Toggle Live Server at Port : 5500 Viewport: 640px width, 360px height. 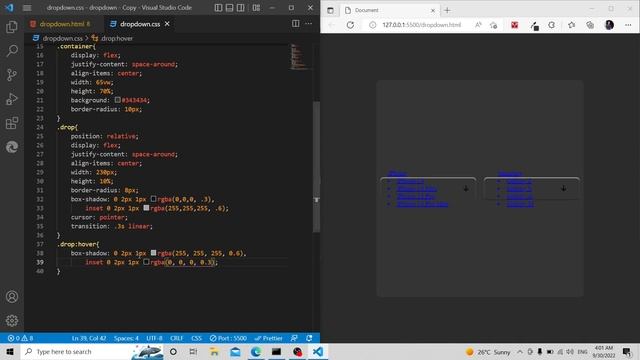228,338
